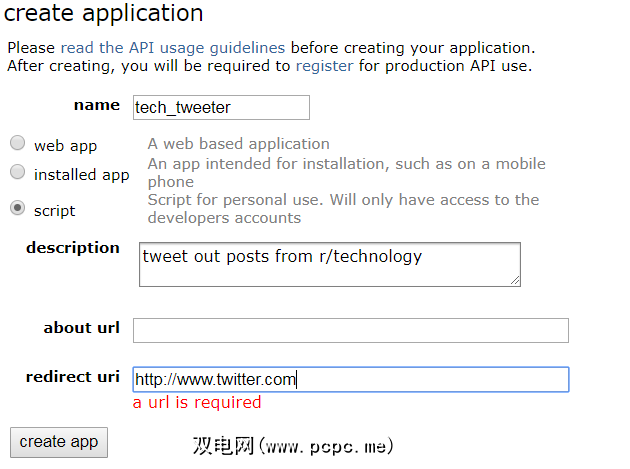The image size is (630, 469).
Task: Click the description box resize handle
Action: click(x=515, y=281)
